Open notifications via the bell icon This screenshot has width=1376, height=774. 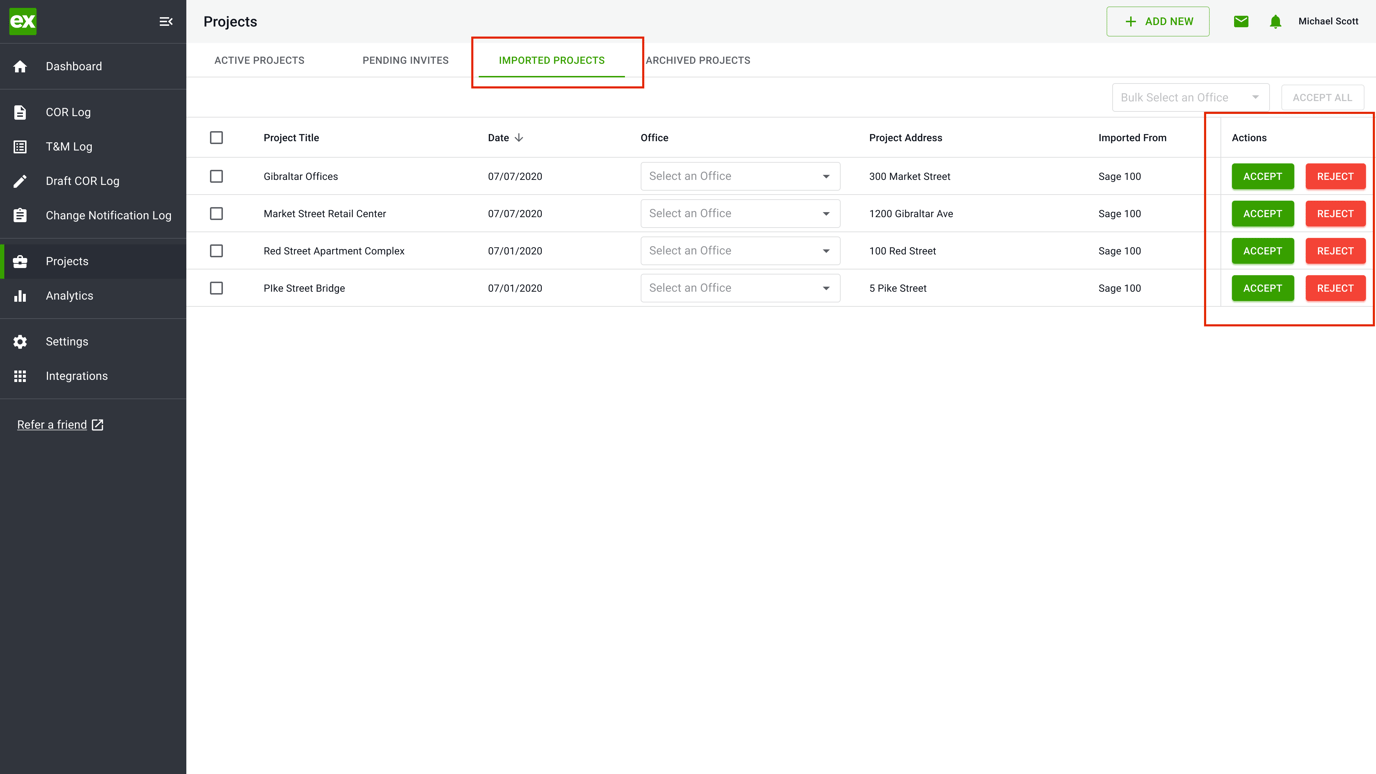click(x=1275, y=20)
